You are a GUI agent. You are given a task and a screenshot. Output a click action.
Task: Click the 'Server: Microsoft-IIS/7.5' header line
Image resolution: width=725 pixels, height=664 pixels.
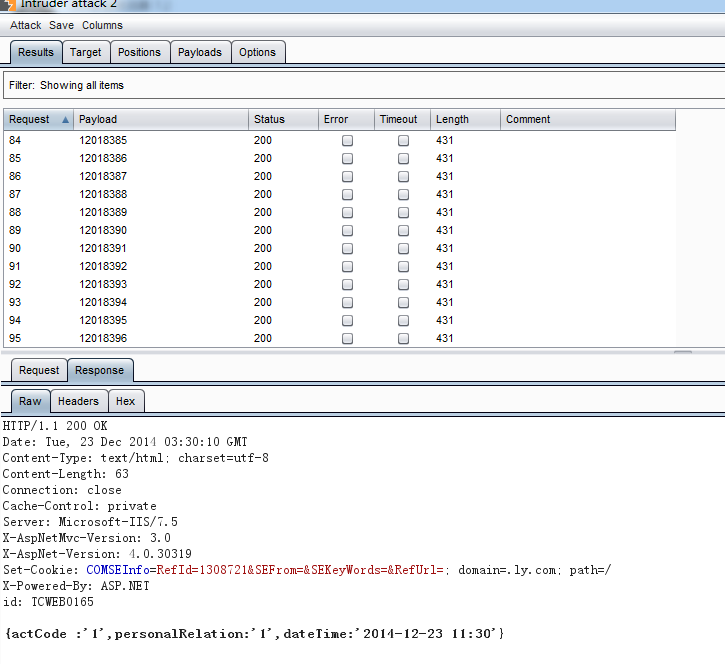(90, 522)
